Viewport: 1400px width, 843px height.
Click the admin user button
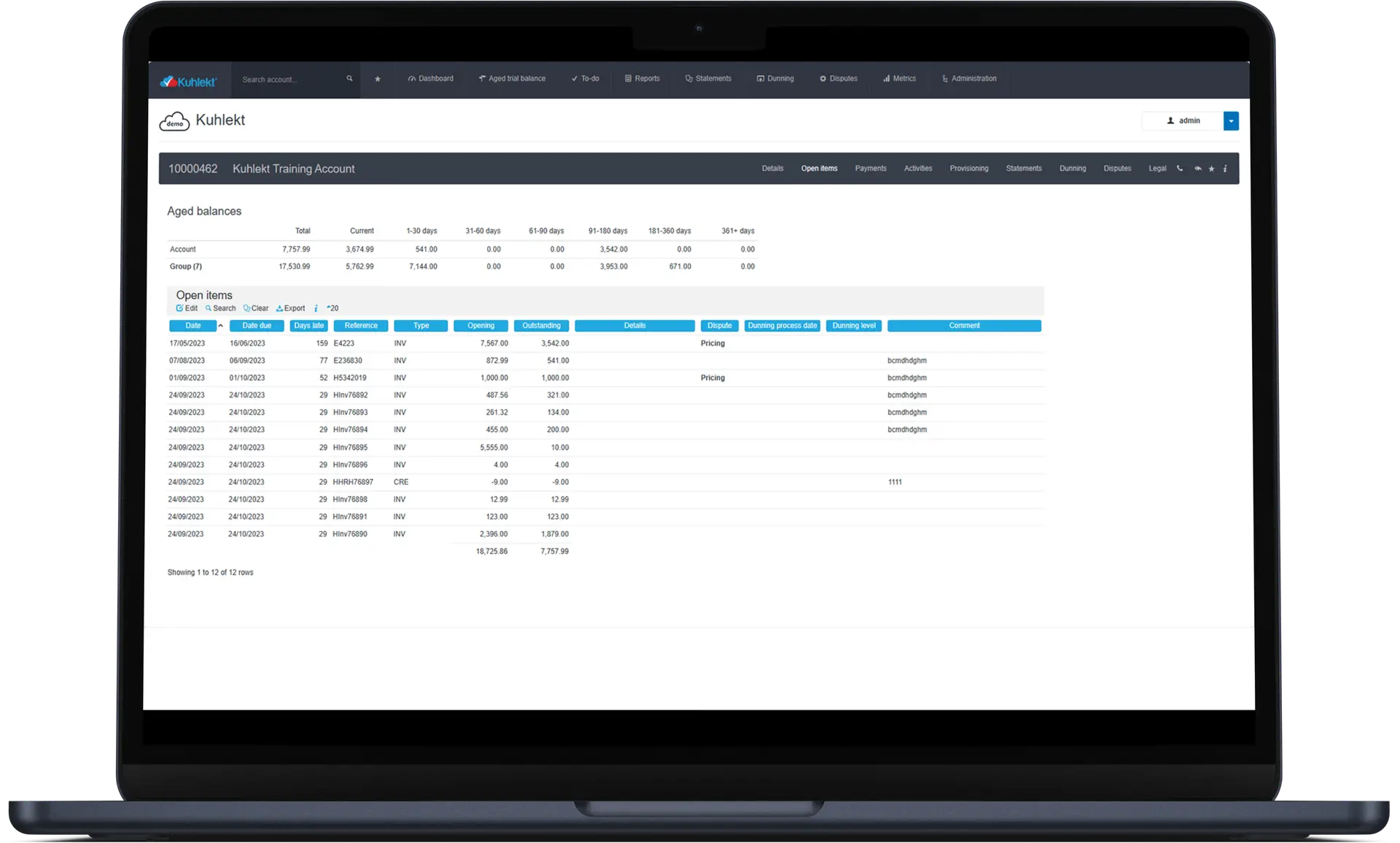pos(1183,121)
